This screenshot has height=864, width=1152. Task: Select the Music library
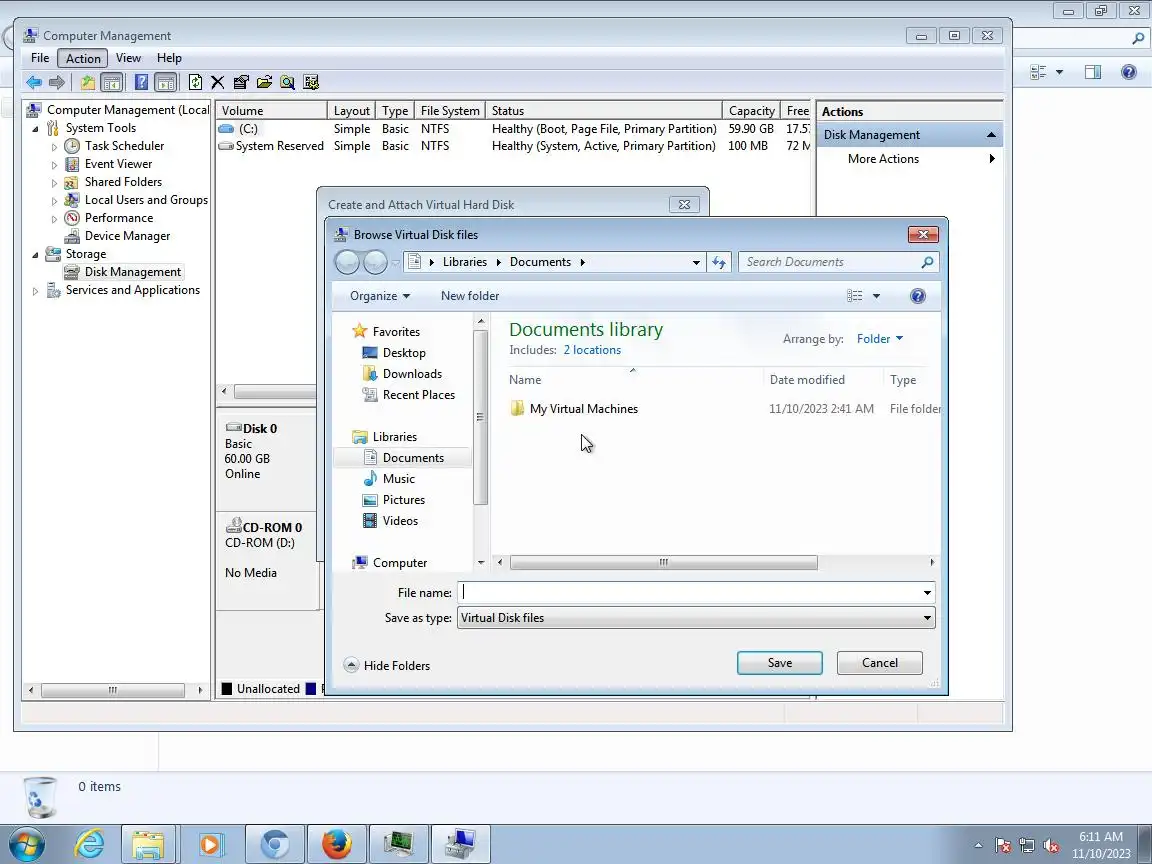click(398, 479)
